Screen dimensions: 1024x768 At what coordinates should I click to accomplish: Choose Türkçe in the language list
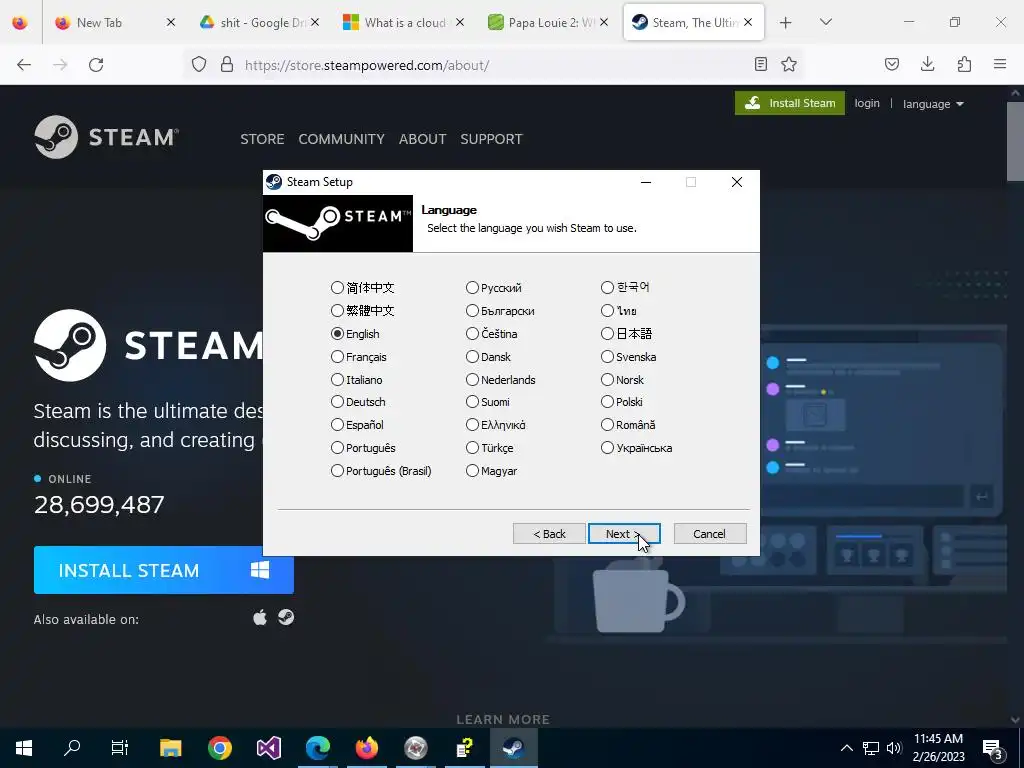point(490,448)
